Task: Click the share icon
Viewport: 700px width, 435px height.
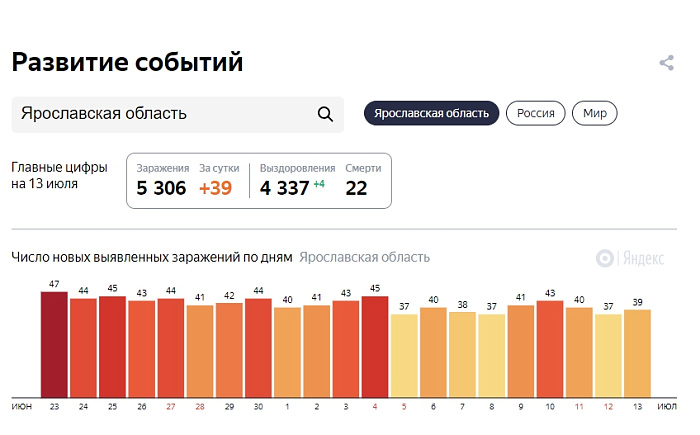Action: pos(667,63)
